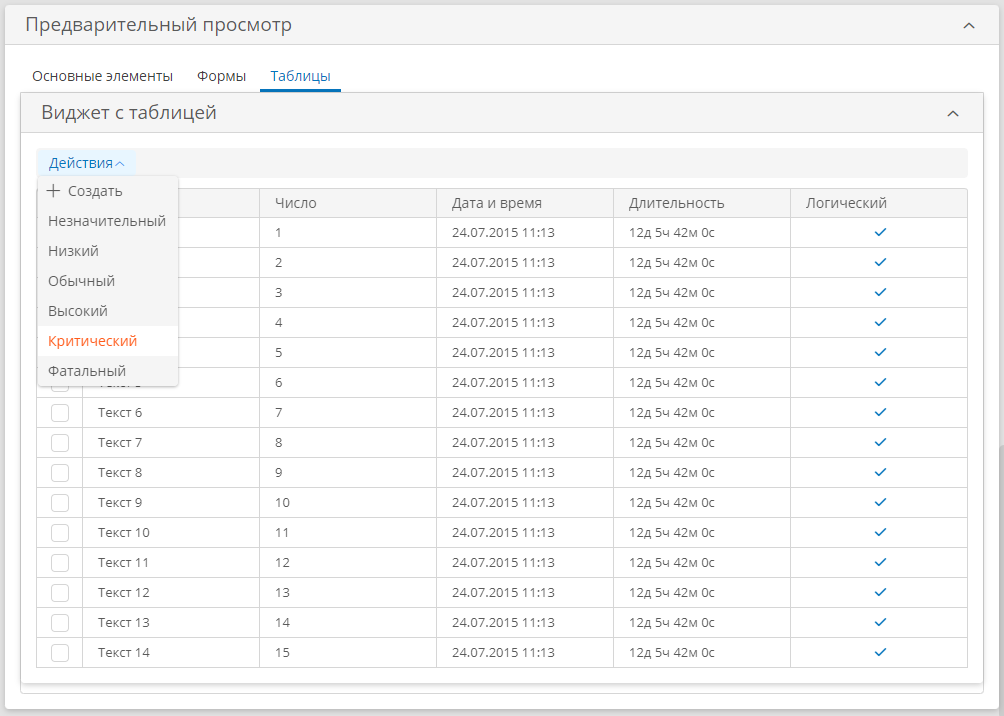The height and width of the screenshot is (716, 1004).
Task: Tick the Текст 13 row checkbox
Action: 60,623
